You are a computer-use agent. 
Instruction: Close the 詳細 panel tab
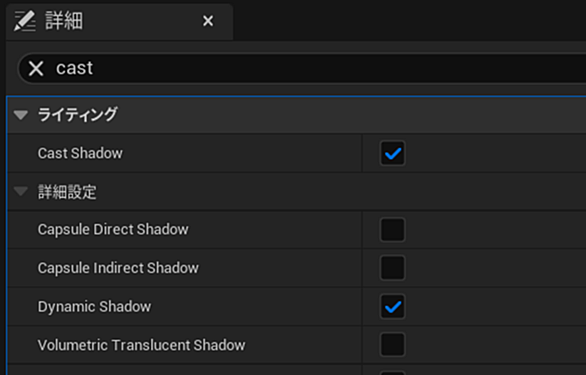pyautogui.click(x=208, y=21)
